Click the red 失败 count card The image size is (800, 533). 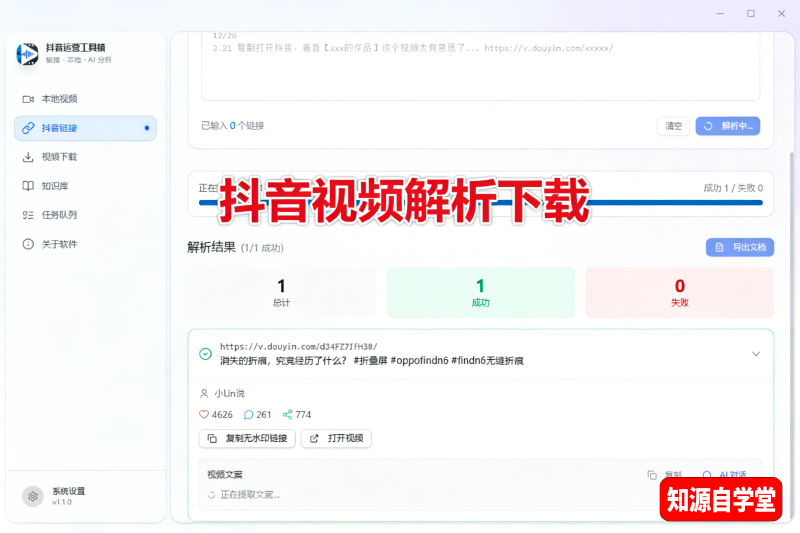click(x=680, y=293)
